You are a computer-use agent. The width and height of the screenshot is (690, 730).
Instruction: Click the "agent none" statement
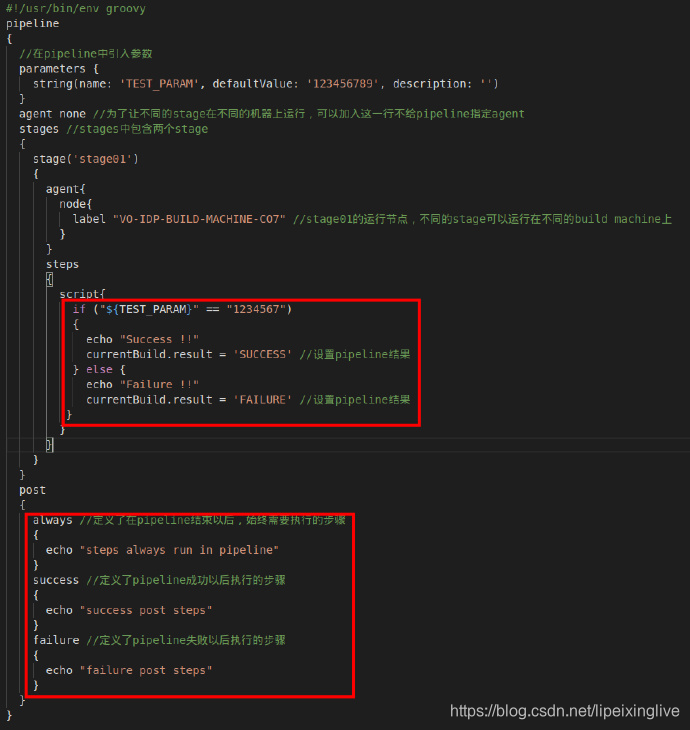pyautogui.click(x=53, y=114)
